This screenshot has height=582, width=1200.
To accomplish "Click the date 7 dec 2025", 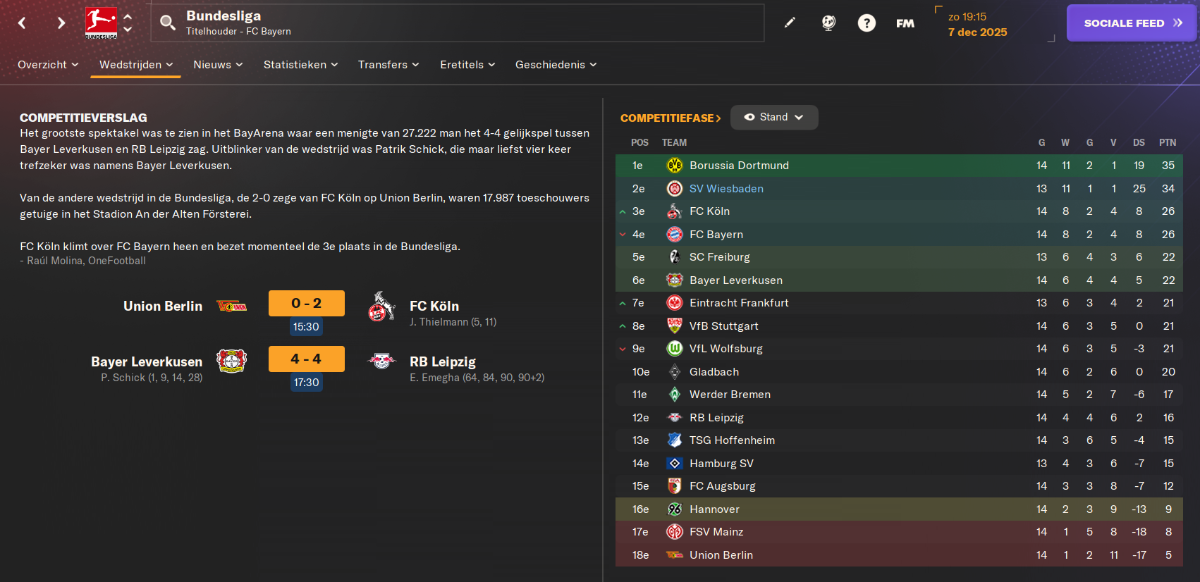I will [x=977, y=32].
